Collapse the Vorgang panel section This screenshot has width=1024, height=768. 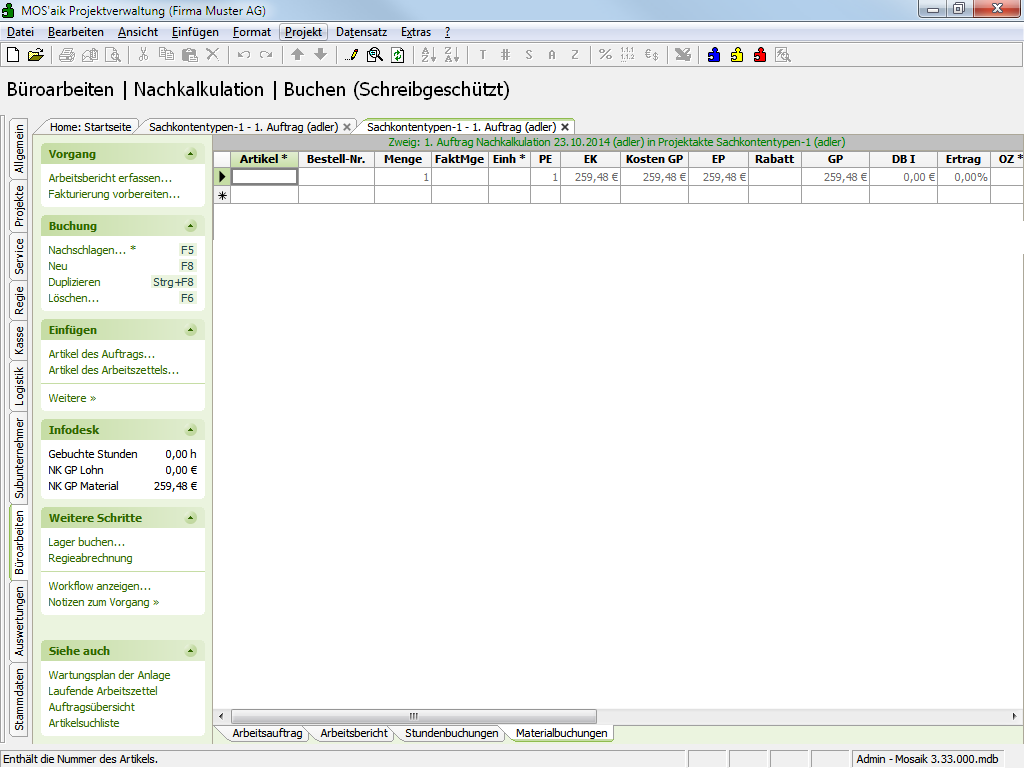pos(190,154)
